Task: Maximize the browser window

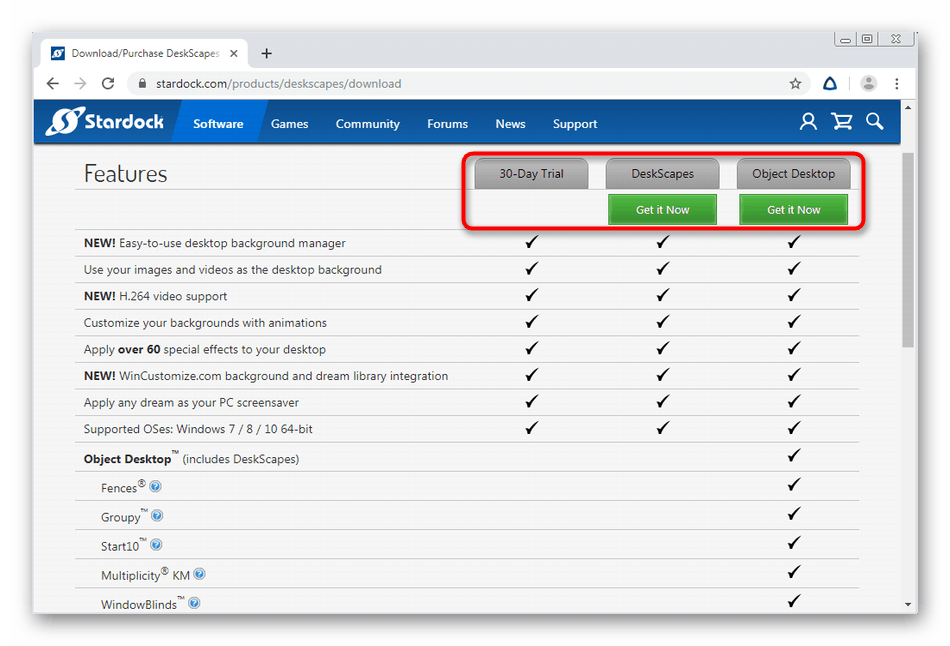Action: (867, 39)
